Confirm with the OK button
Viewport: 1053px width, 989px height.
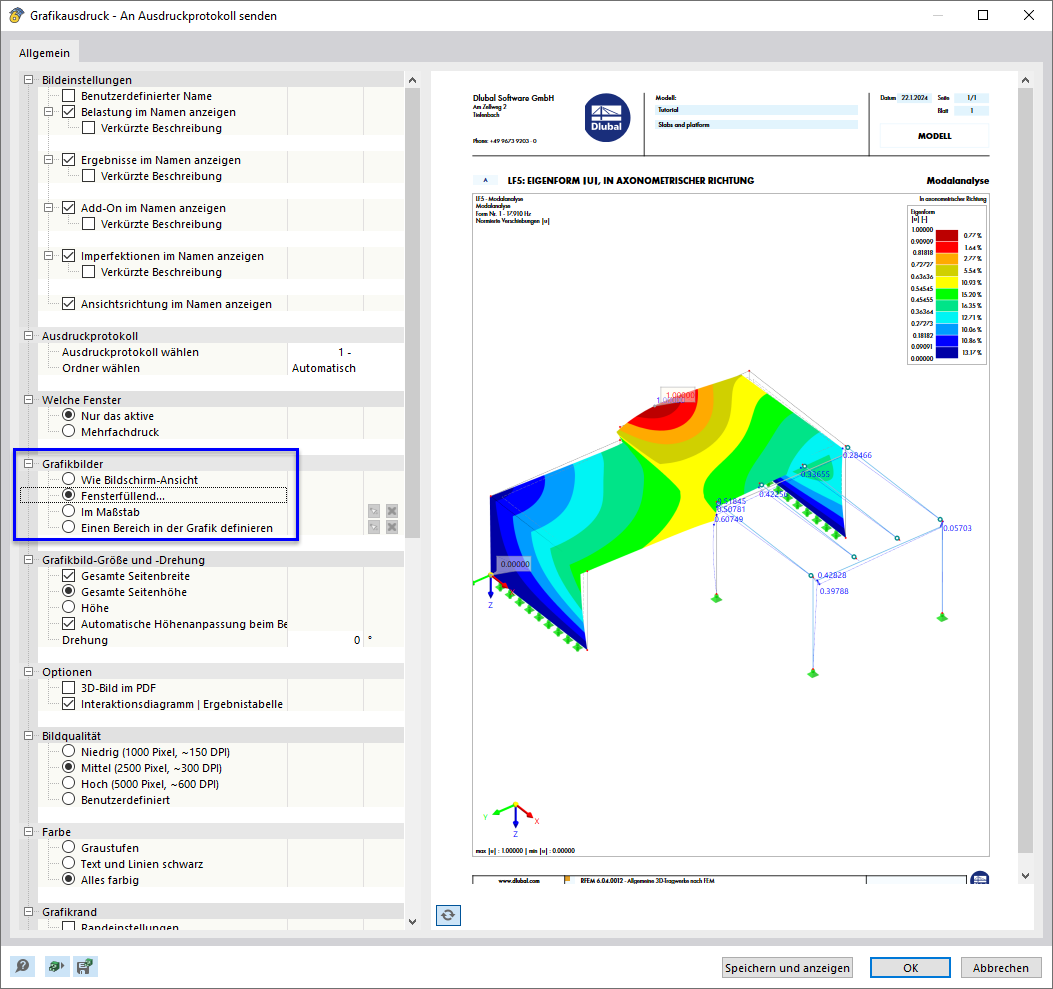tap(910, 968)
